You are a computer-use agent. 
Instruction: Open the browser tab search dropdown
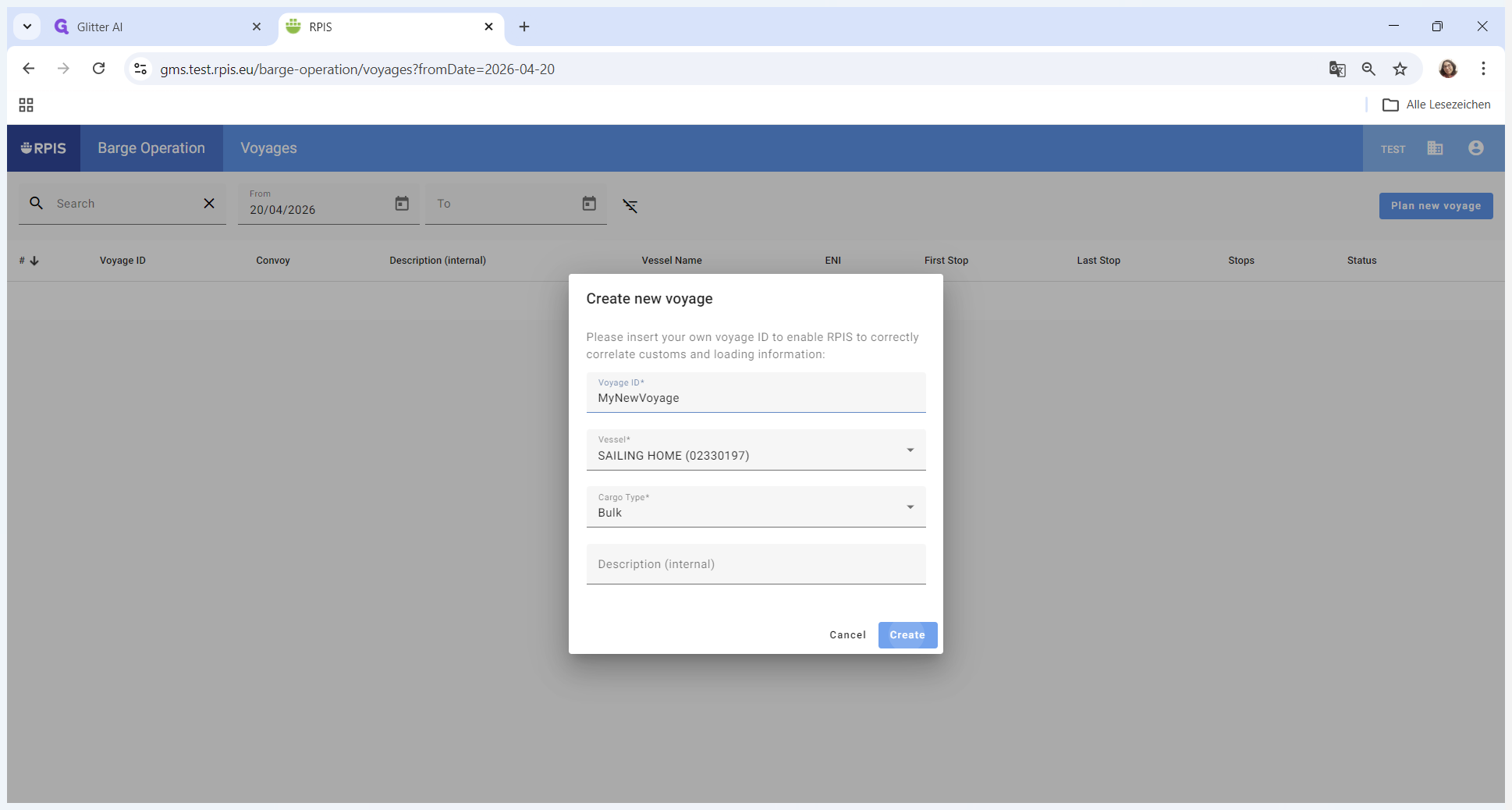click(27, 27)
